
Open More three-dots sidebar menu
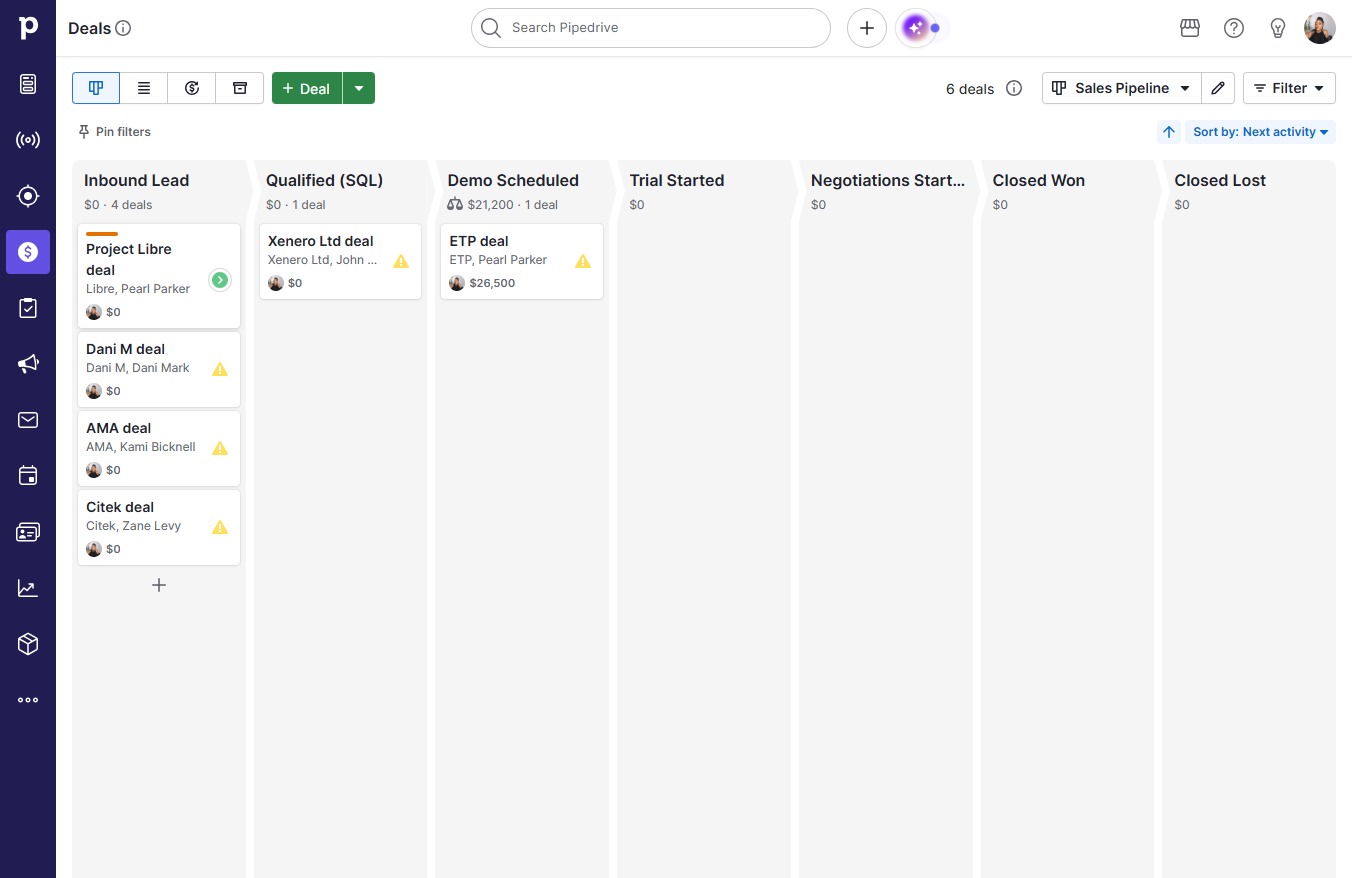[28, 700]
